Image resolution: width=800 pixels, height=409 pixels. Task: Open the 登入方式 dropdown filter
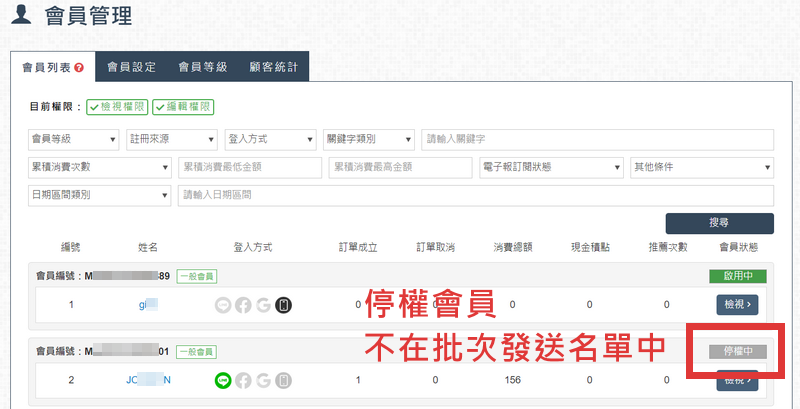tap(271, 140)
